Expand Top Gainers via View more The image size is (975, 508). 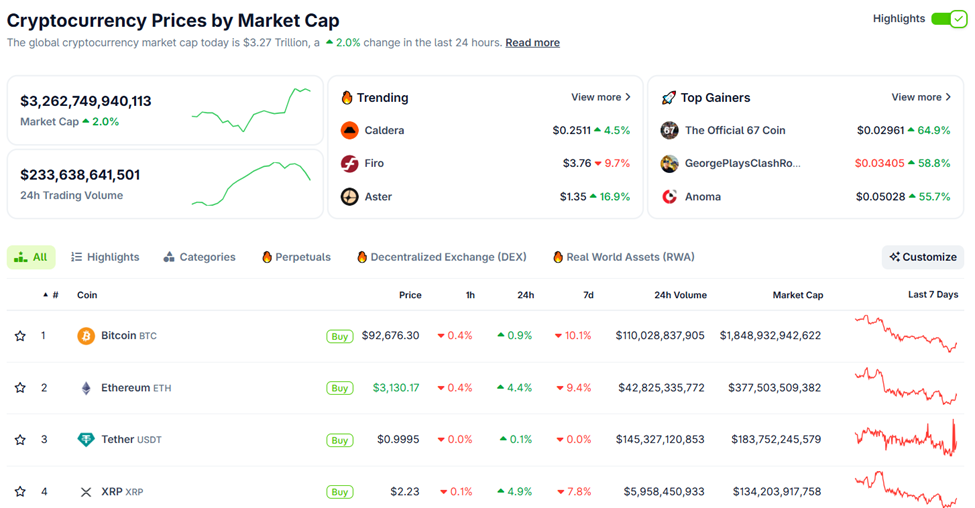[921, 97]
